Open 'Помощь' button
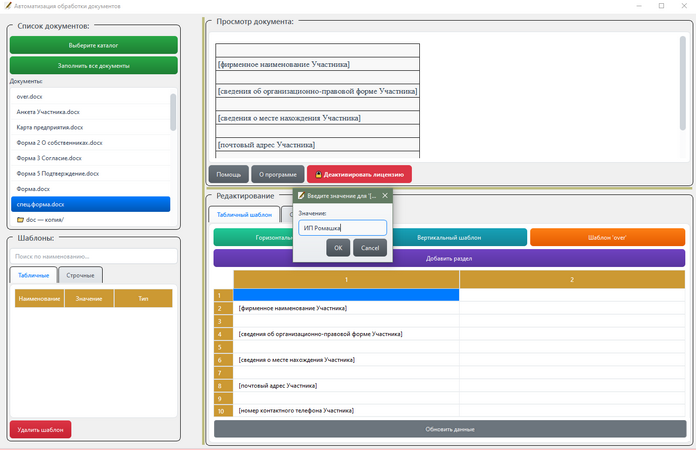 pyautogui.click(x=229, y=174)
